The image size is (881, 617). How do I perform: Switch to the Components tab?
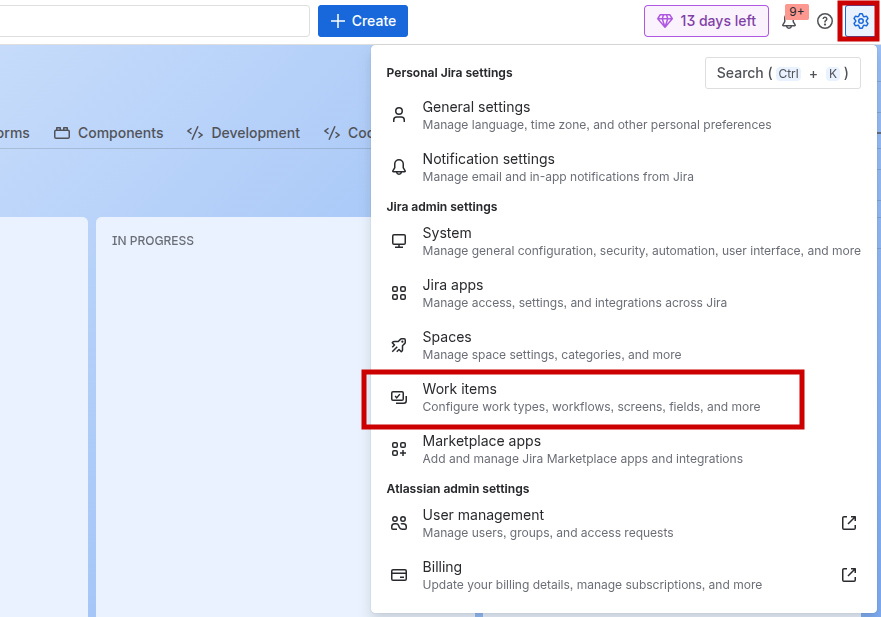[x=108, y=133]
